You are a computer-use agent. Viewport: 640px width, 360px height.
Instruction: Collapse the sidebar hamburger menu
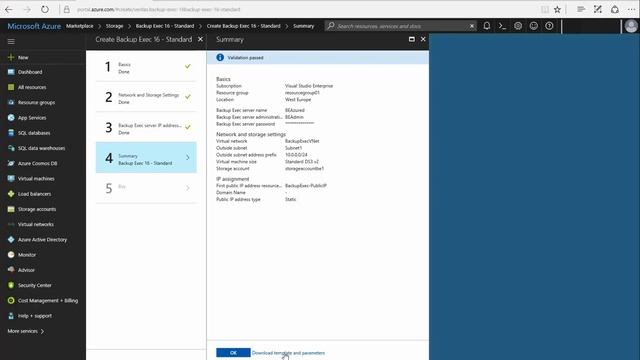[11, 41]
